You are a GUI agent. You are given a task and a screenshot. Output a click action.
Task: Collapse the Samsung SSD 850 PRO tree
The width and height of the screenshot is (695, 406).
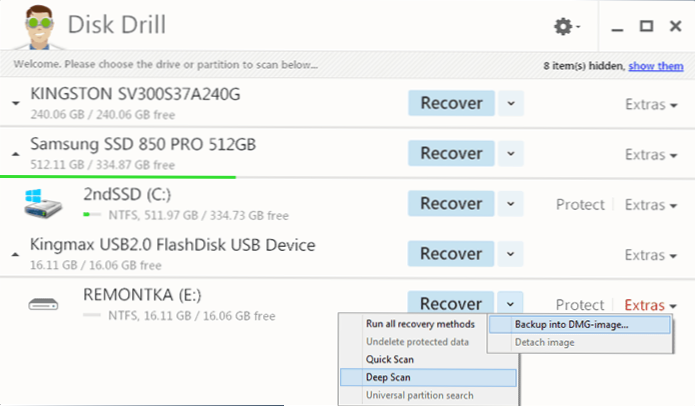pyautogui.click(x=16, y=154)
